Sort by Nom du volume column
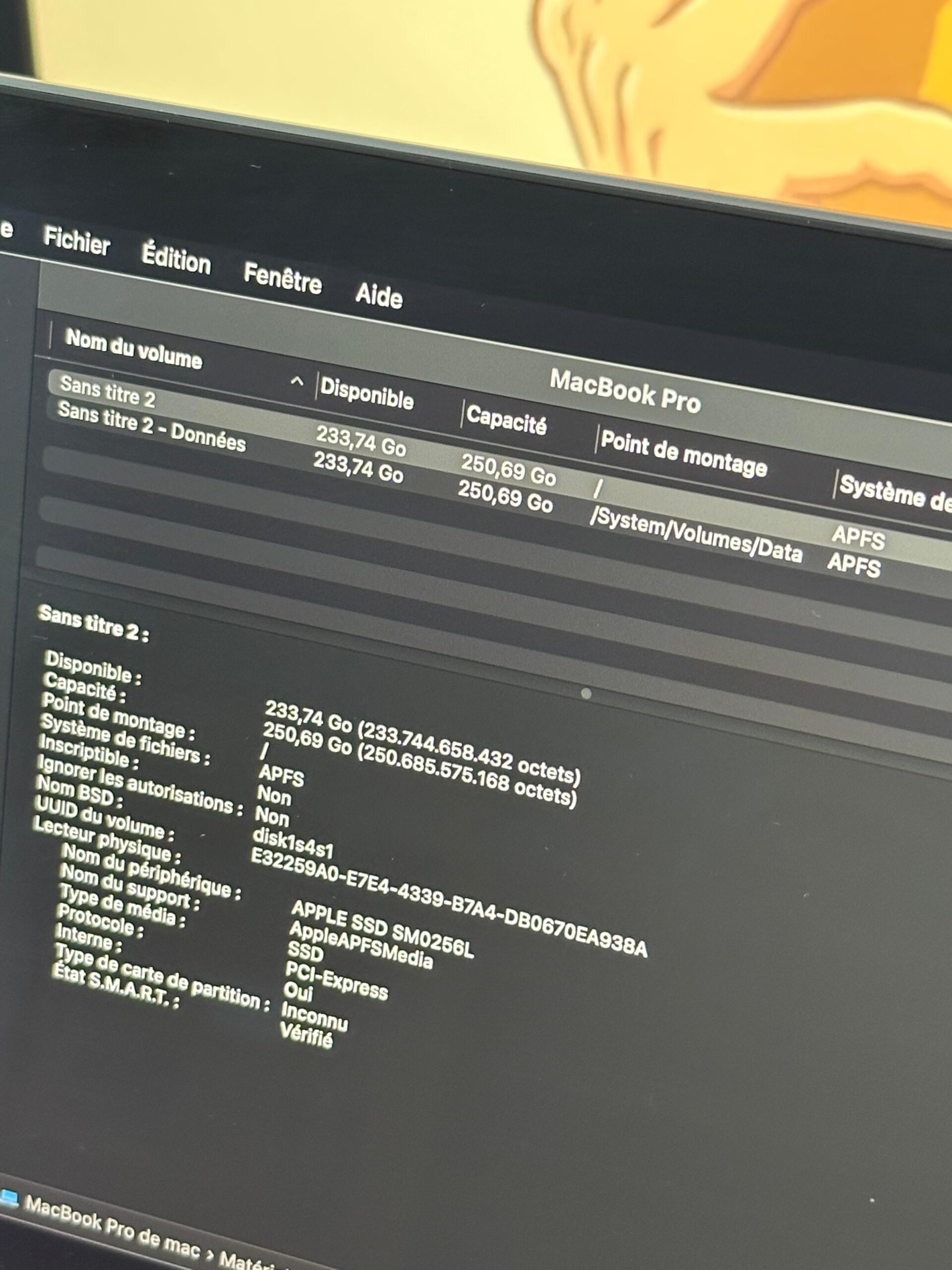This screenshot has width=952, height=1270. [x=134, y=349]
